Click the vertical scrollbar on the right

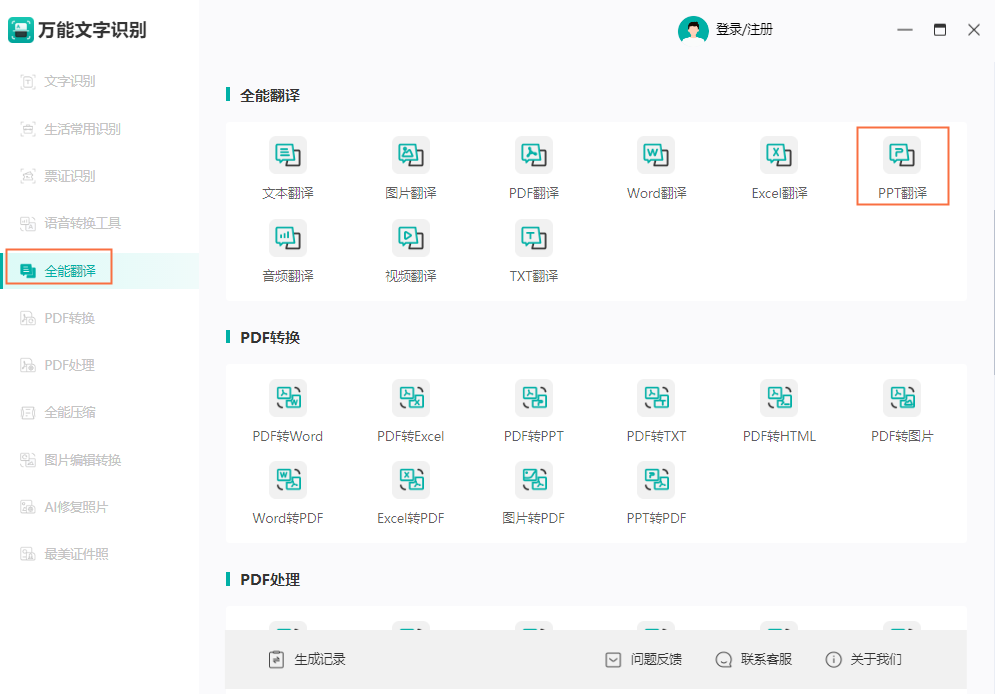(x=993, y=292)
